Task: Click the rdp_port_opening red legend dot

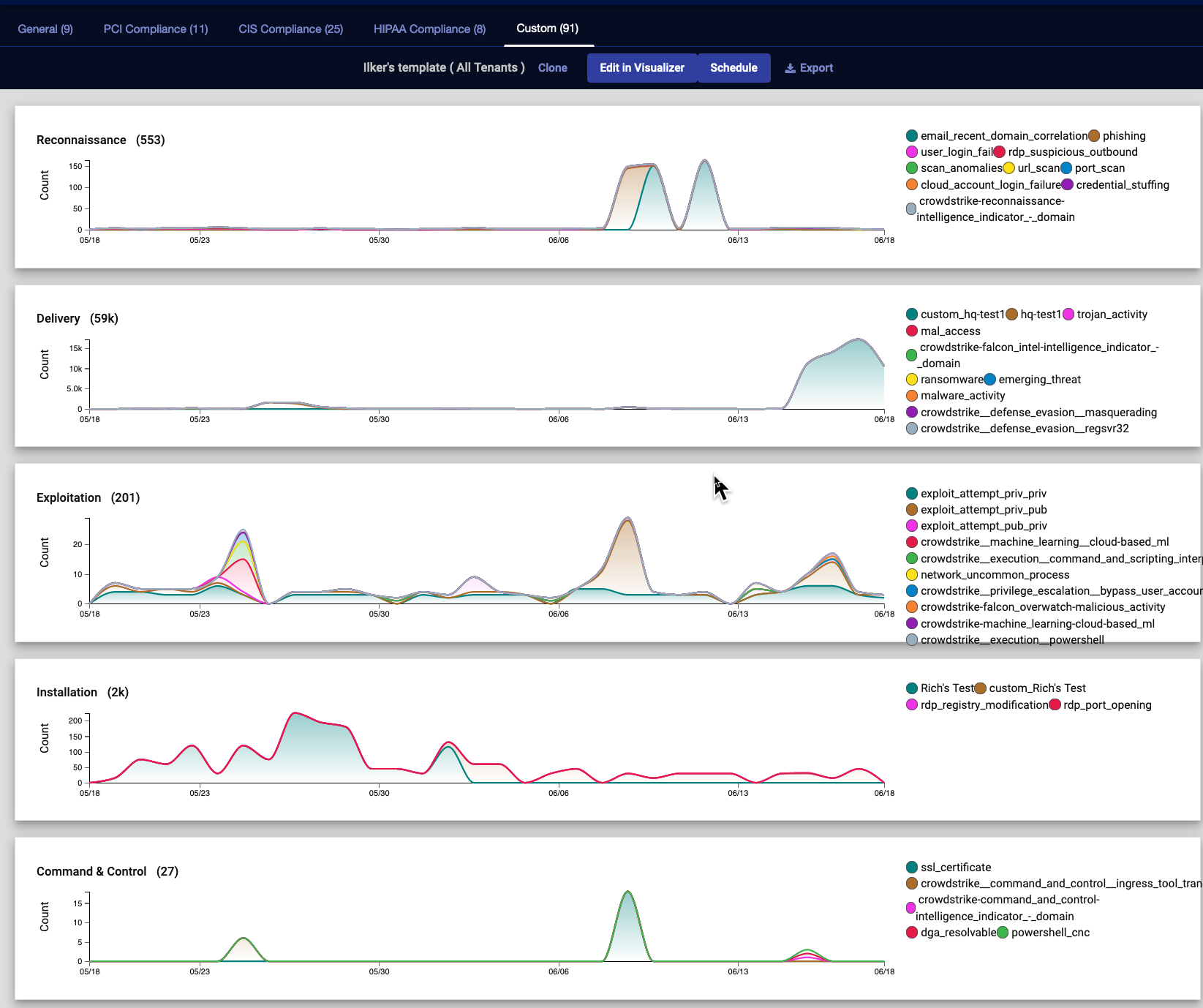Action: (1055, 705)
